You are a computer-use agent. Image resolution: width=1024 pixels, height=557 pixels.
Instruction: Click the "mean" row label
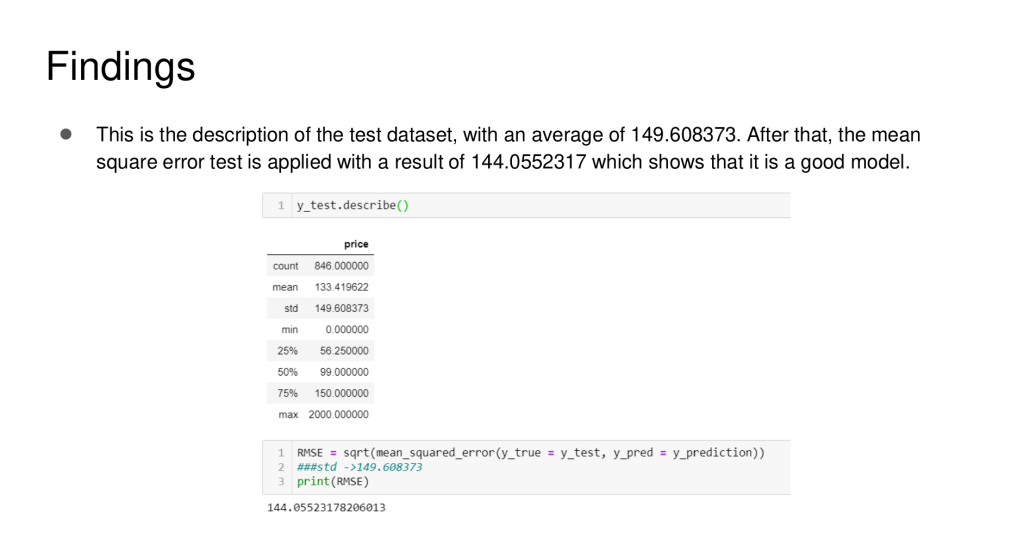(285, 287)
